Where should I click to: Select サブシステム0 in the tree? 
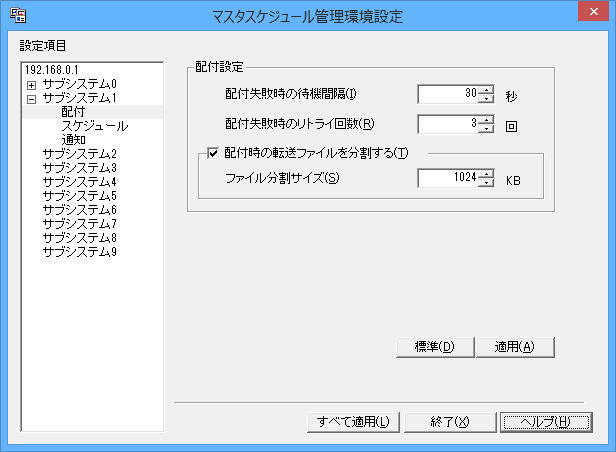(79, 84)
